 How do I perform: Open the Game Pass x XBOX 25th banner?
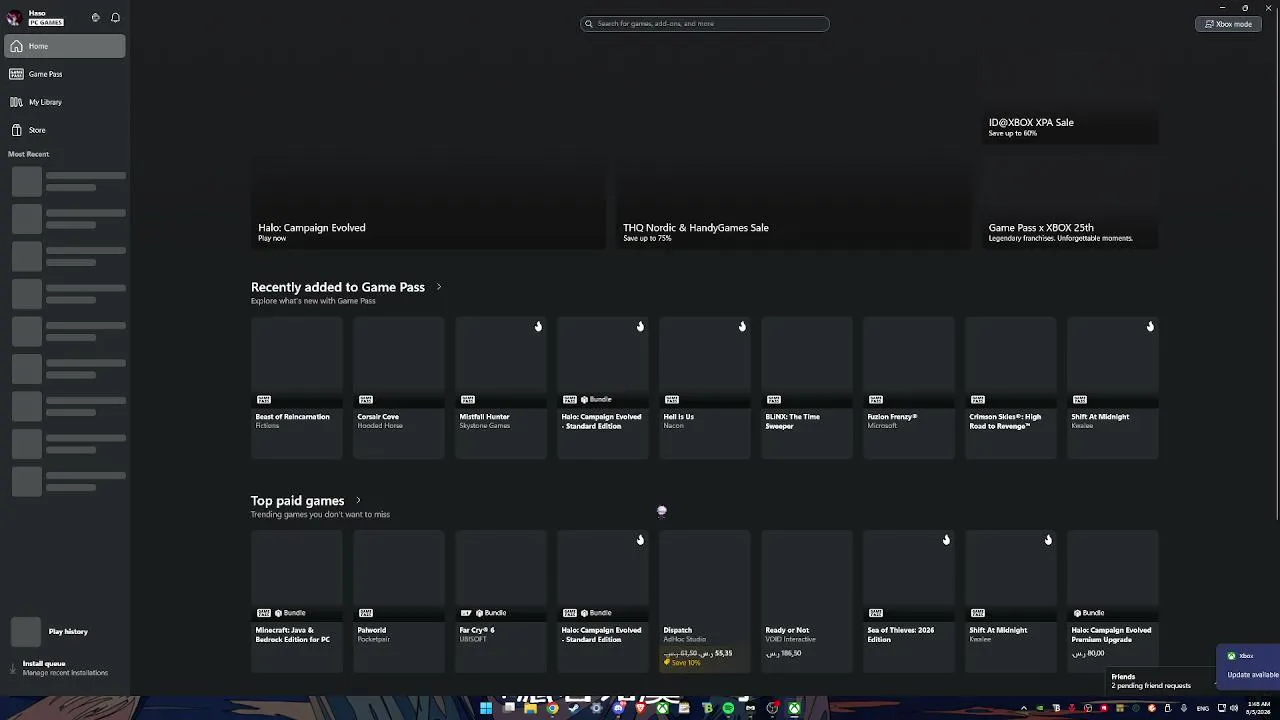click(1070, 202)
